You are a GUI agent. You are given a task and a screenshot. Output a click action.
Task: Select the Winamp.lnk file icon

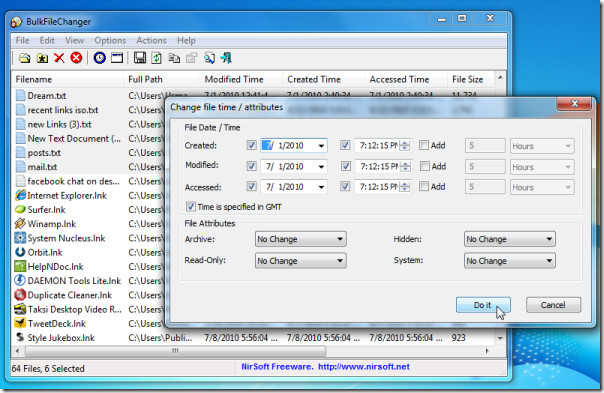[x=20, y=224]
